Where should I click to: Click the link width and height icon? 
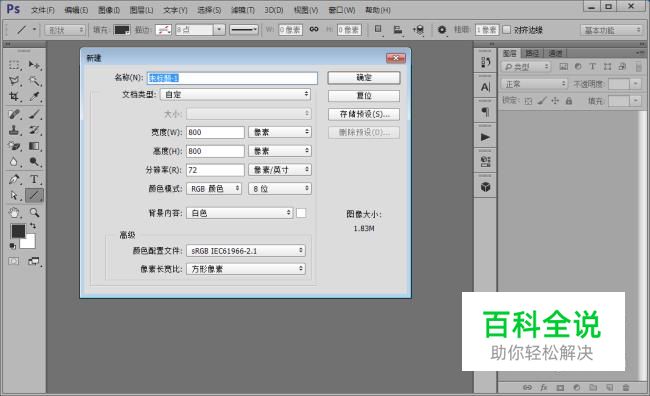pyautogui.click(x=314, y=29)
